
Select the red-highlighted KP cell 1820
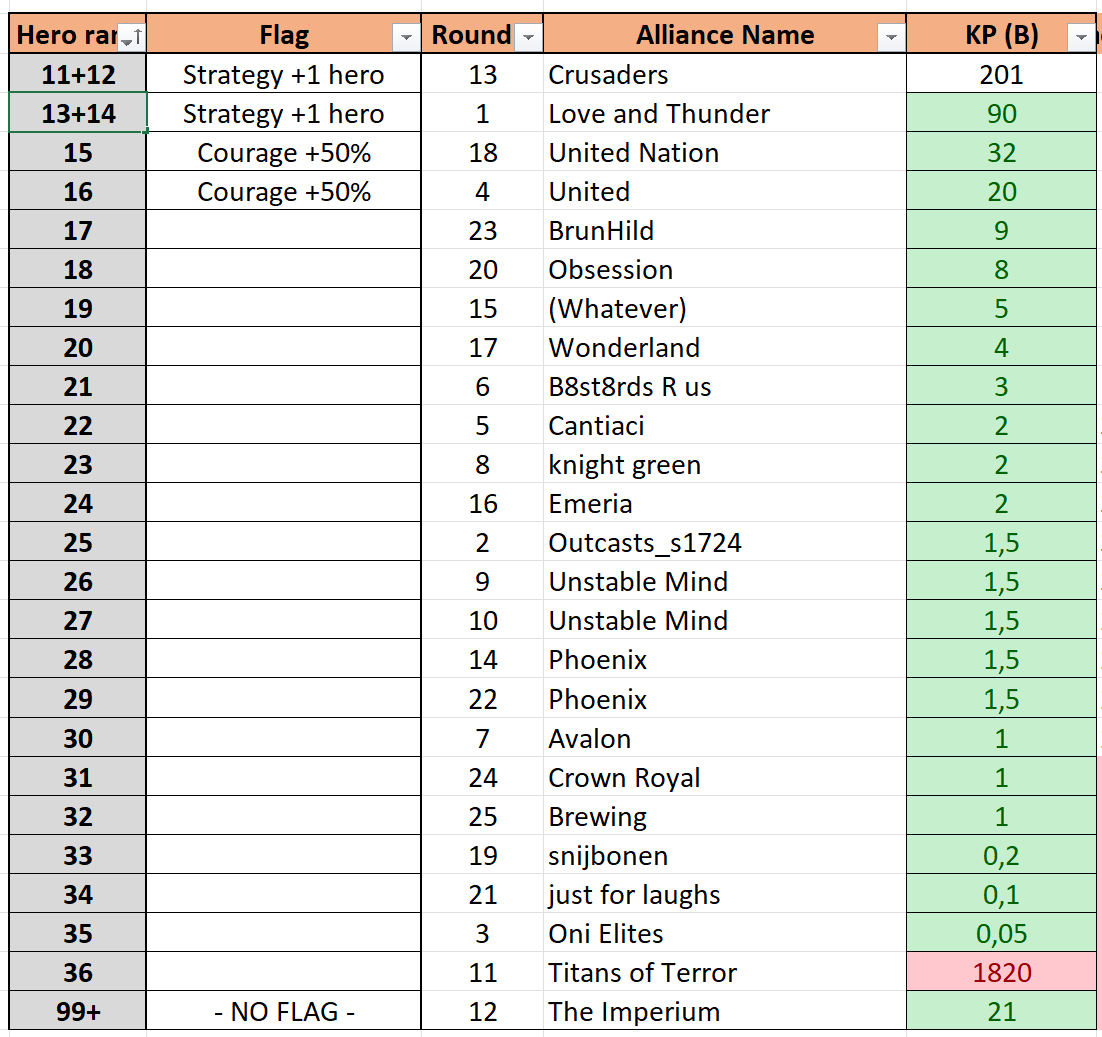point(1001,972)
